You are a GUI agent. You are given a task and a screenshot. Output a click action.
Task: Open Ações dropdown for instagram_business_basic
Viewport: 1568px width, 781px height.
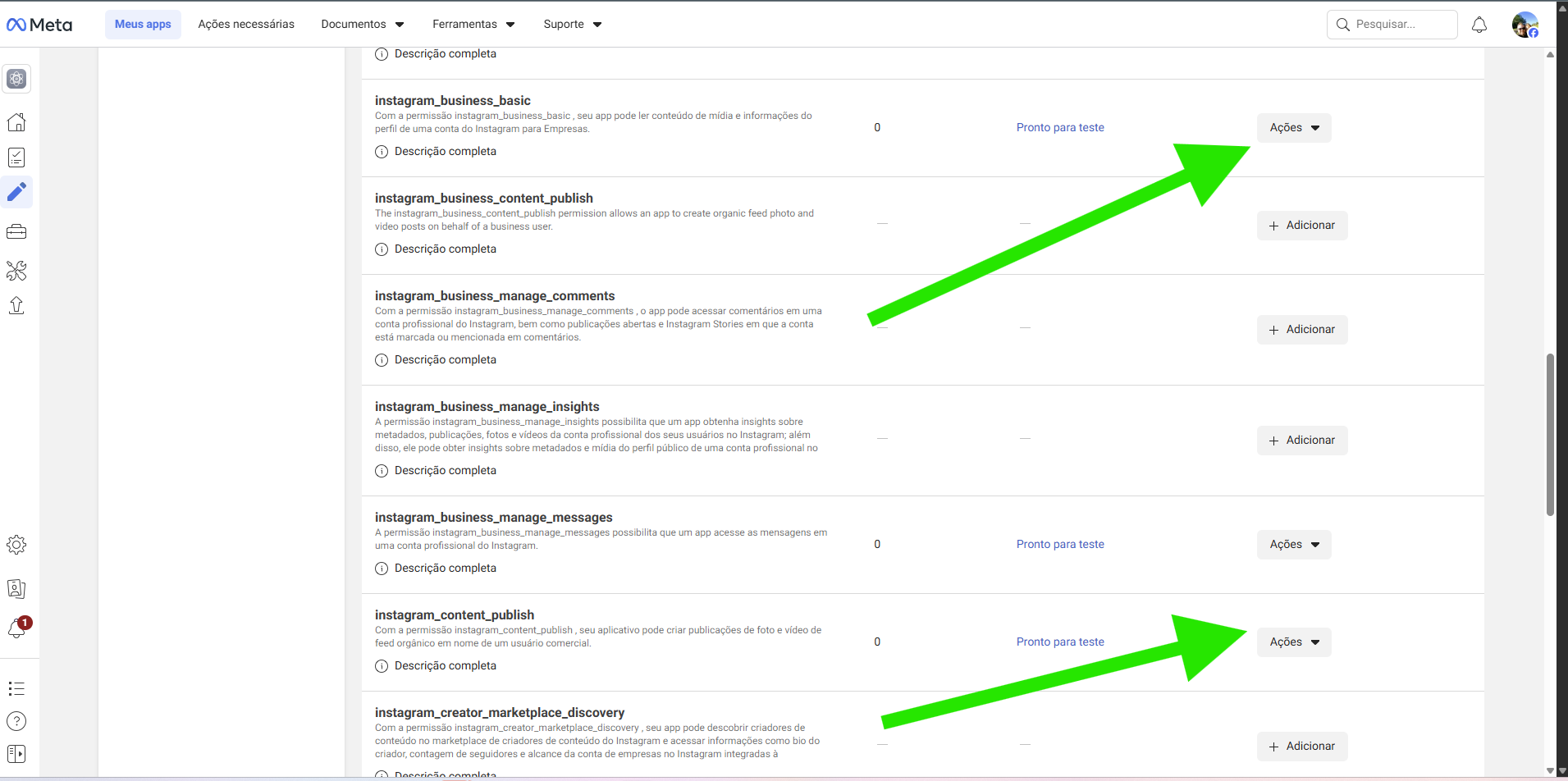click(x=1294, y=128)
